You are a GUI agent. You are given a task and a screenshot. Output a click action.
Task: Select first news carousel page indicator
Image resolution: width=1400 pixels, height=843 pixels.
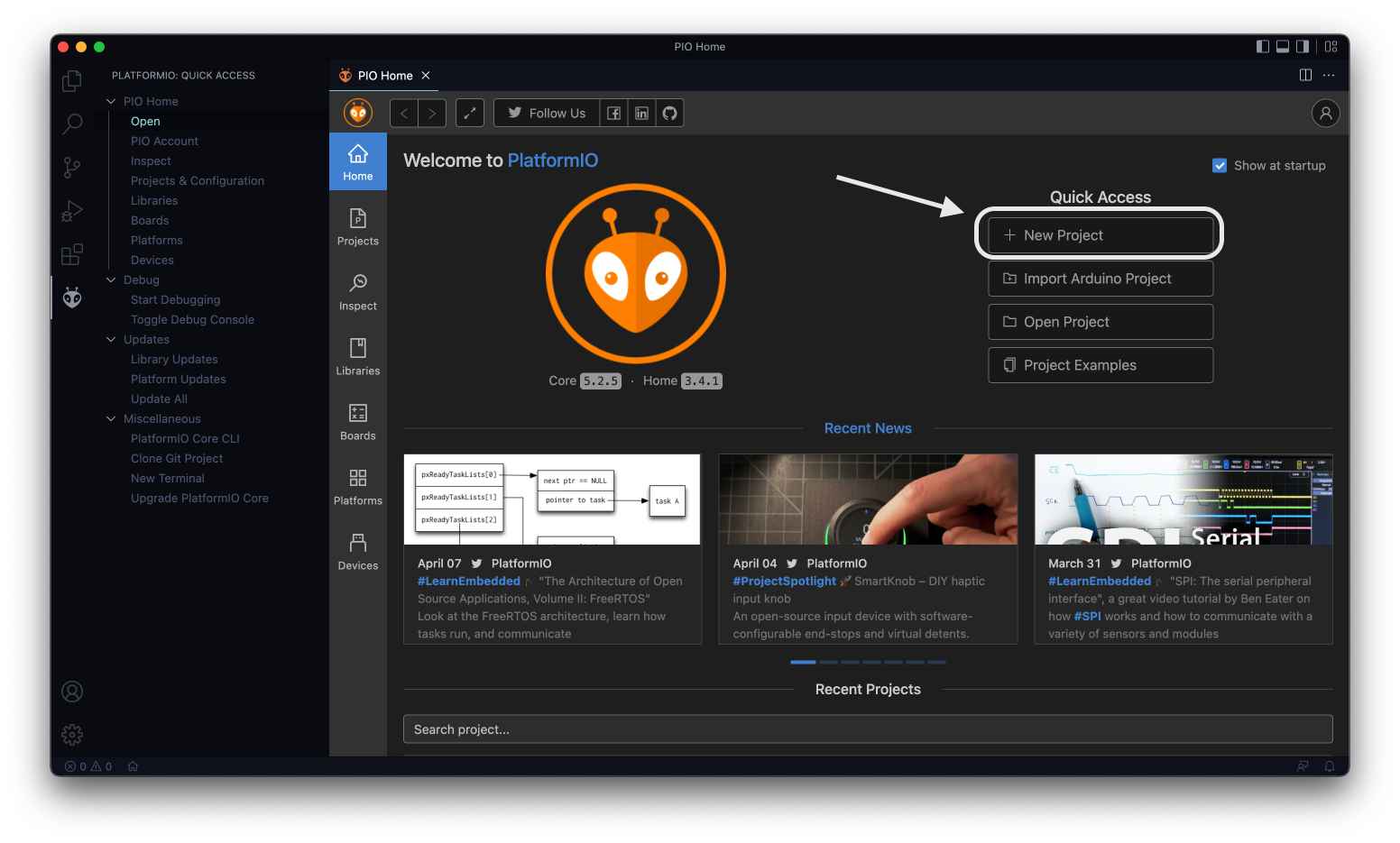coord(803,663)
